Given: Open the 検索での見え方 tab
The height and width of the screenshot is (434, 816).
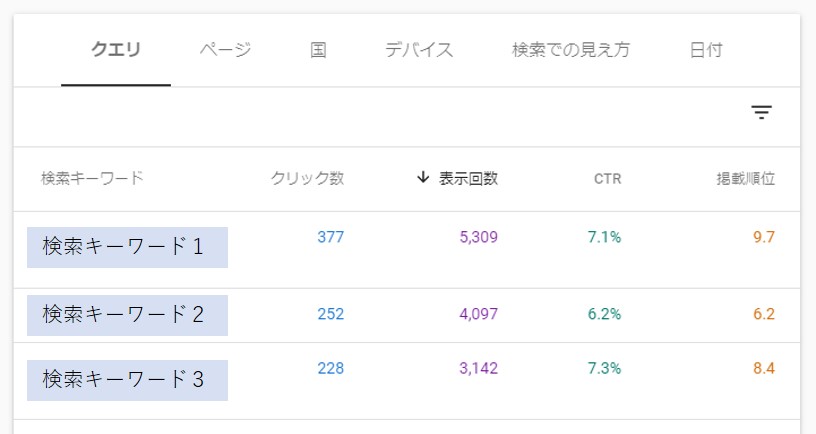Looking at the screenshot, I should pos(571,50).
